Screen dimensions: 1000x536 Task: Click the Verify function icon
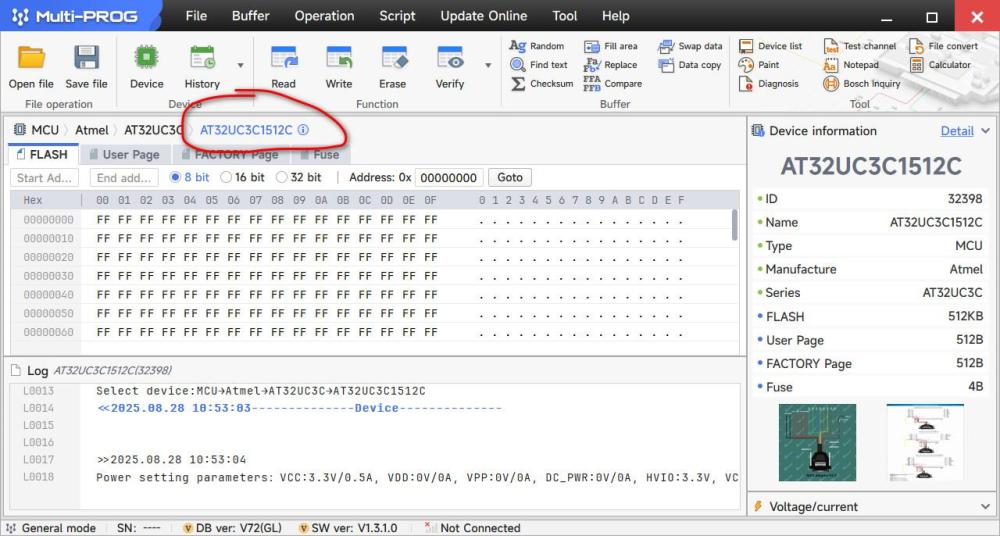450,57
